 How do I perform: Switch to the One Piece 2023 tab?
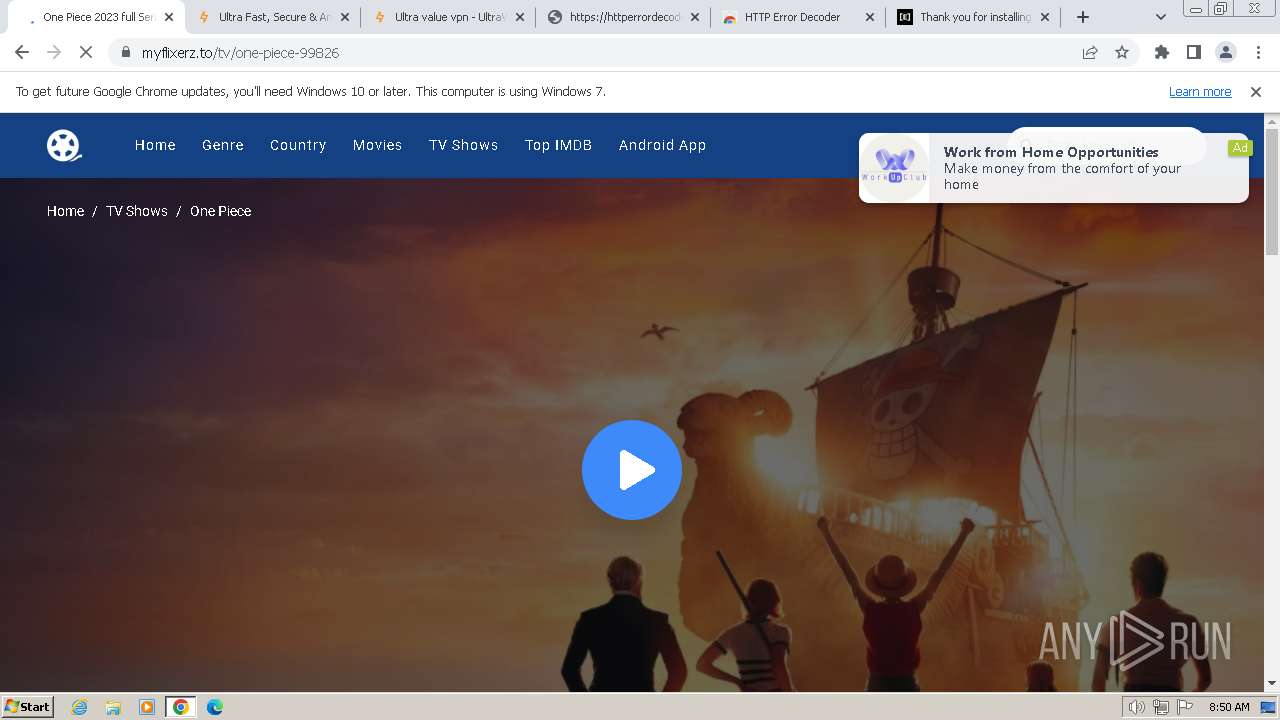click(x=98, y=17)
